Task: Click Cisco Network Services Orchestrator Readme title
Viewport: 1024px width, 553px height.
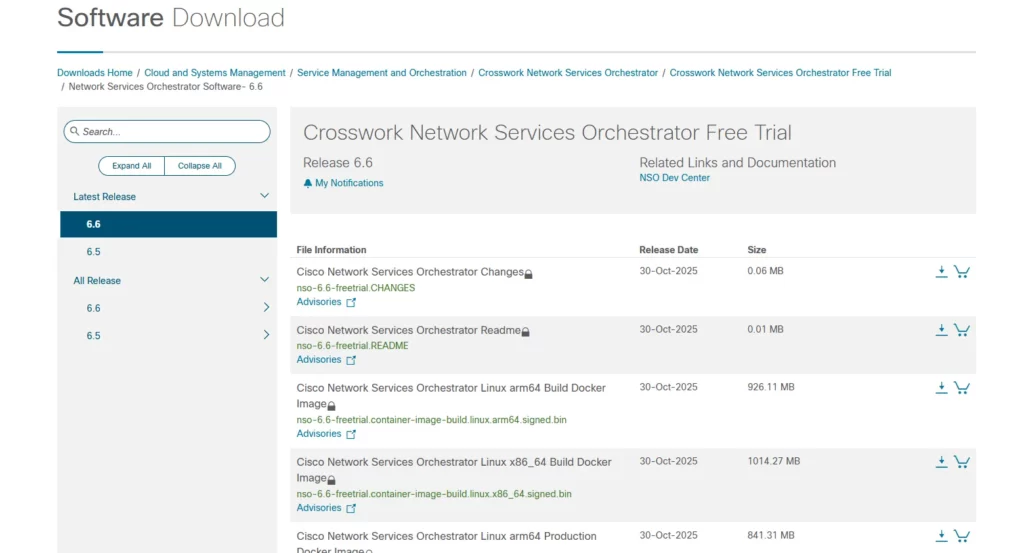Action: (x=409, y=330)
